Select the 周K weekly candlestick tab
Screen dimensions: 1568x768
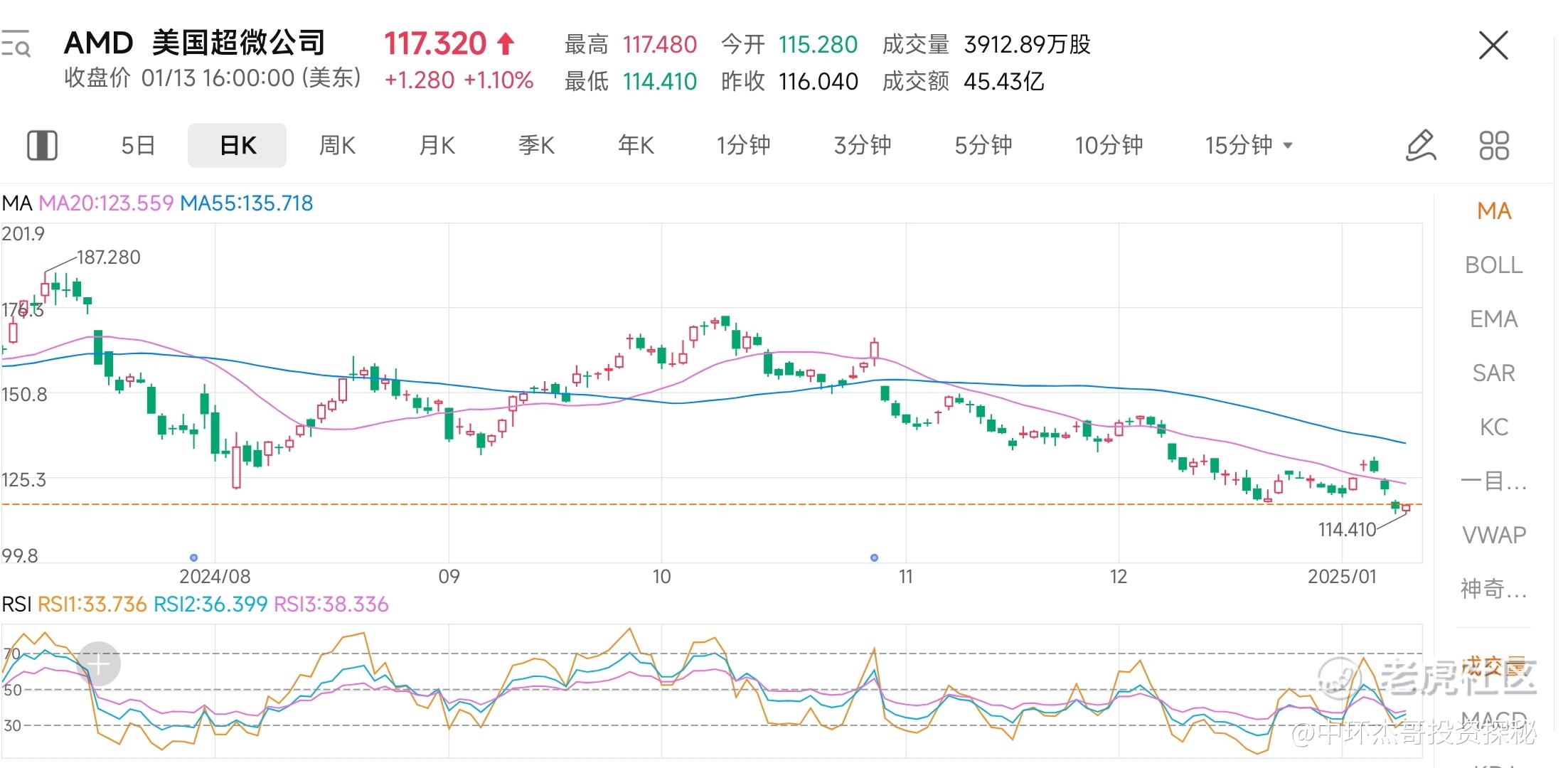click(337, 146)
